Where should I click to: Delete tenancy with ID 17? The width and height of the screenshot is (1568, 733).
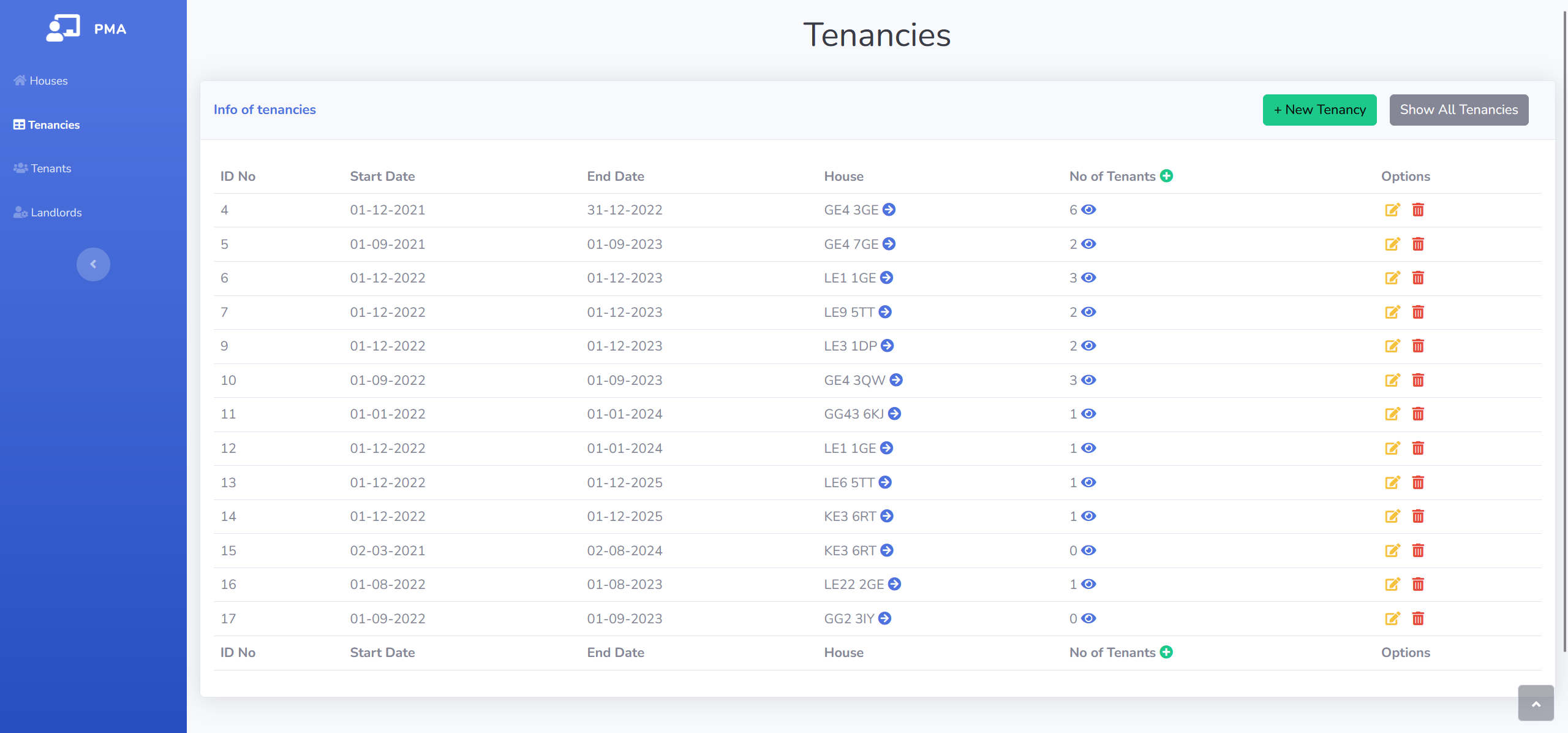point(1418,619)
